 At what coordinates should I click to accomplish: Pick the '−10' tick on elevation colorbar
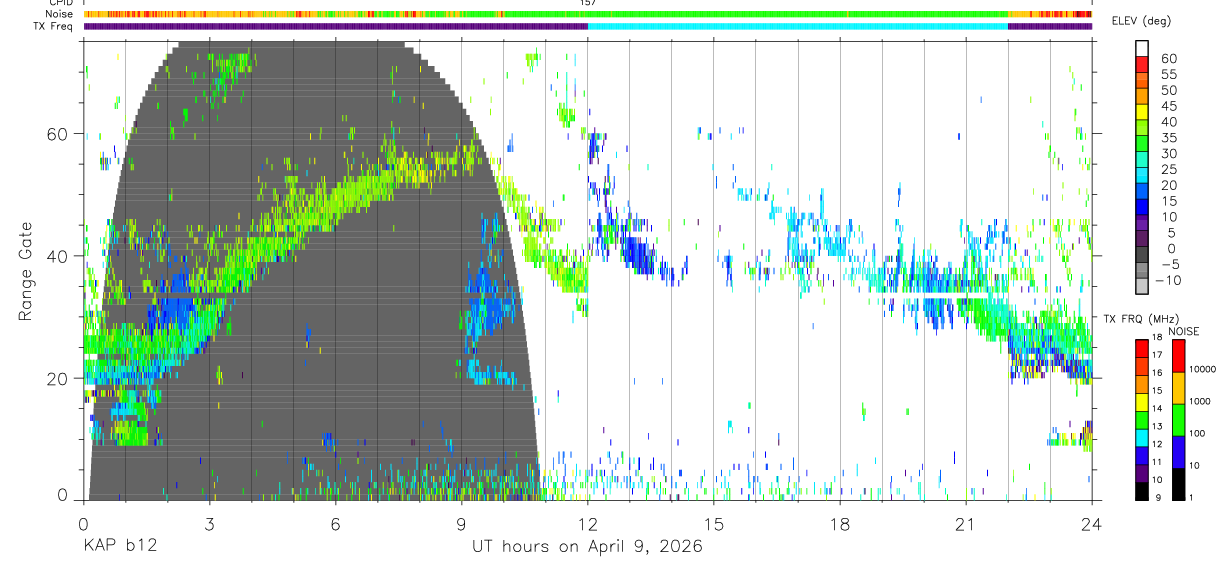1167,280
